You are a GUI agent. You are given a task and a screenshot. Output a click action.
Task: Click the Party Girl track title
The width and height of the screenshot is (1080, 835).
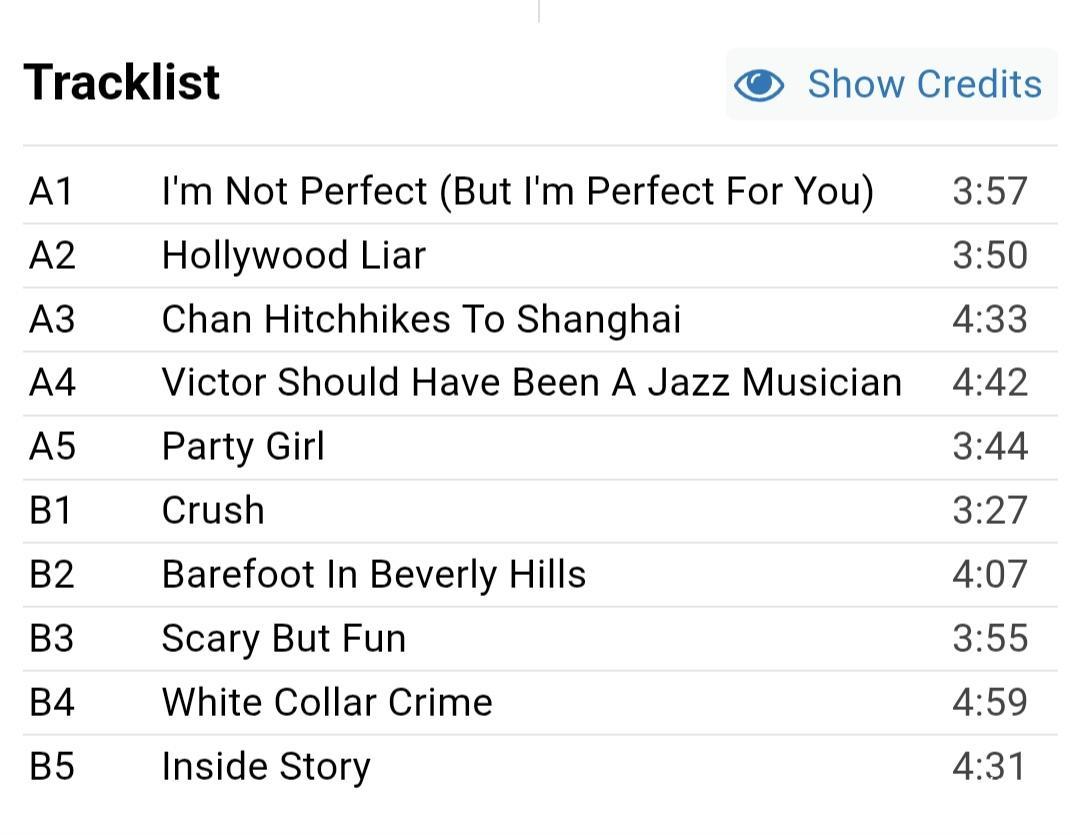pos(243,446)
